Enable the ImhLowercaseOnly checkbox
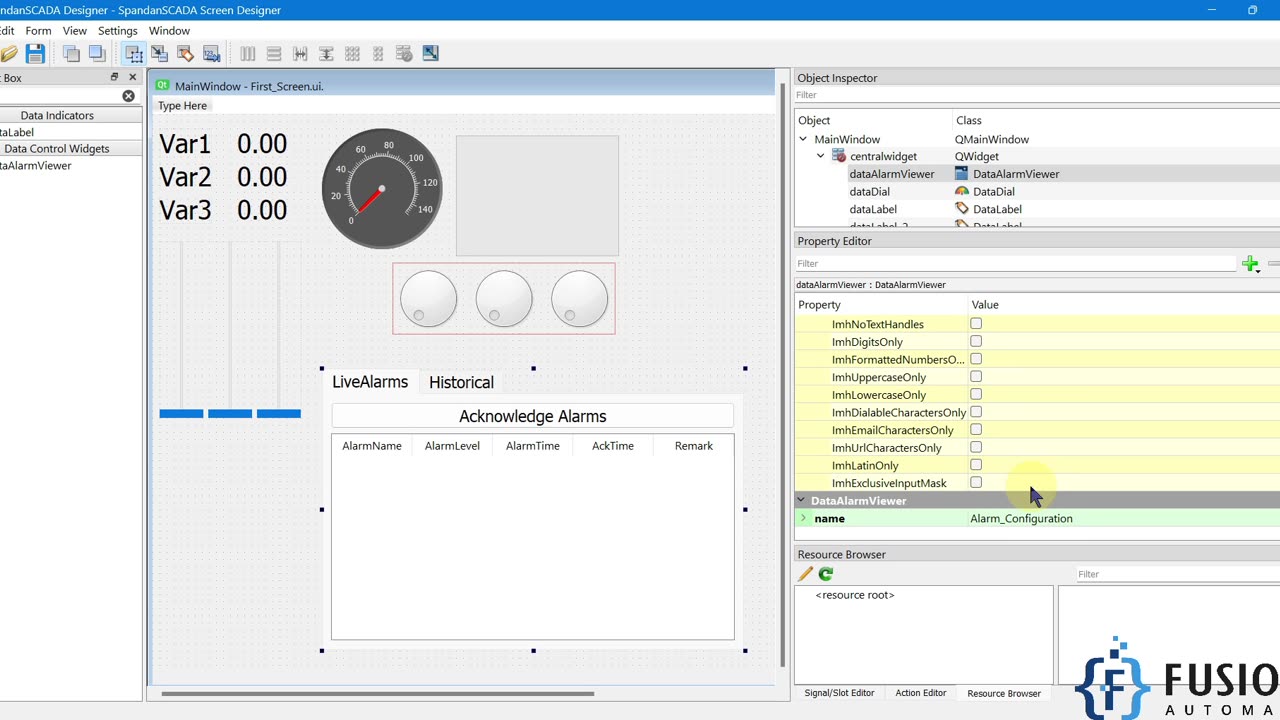Screen dimensions: 1280x720 976,394
